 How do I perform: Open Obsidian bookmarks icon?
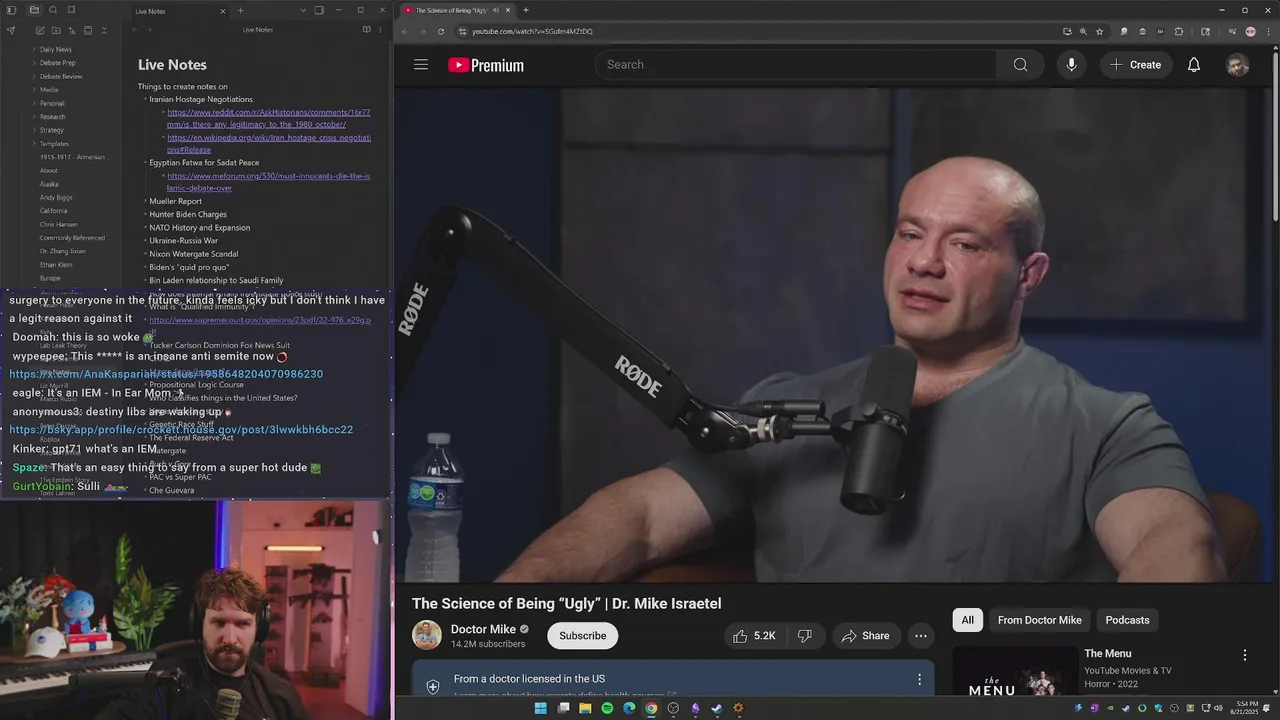(x=71, y=10)
